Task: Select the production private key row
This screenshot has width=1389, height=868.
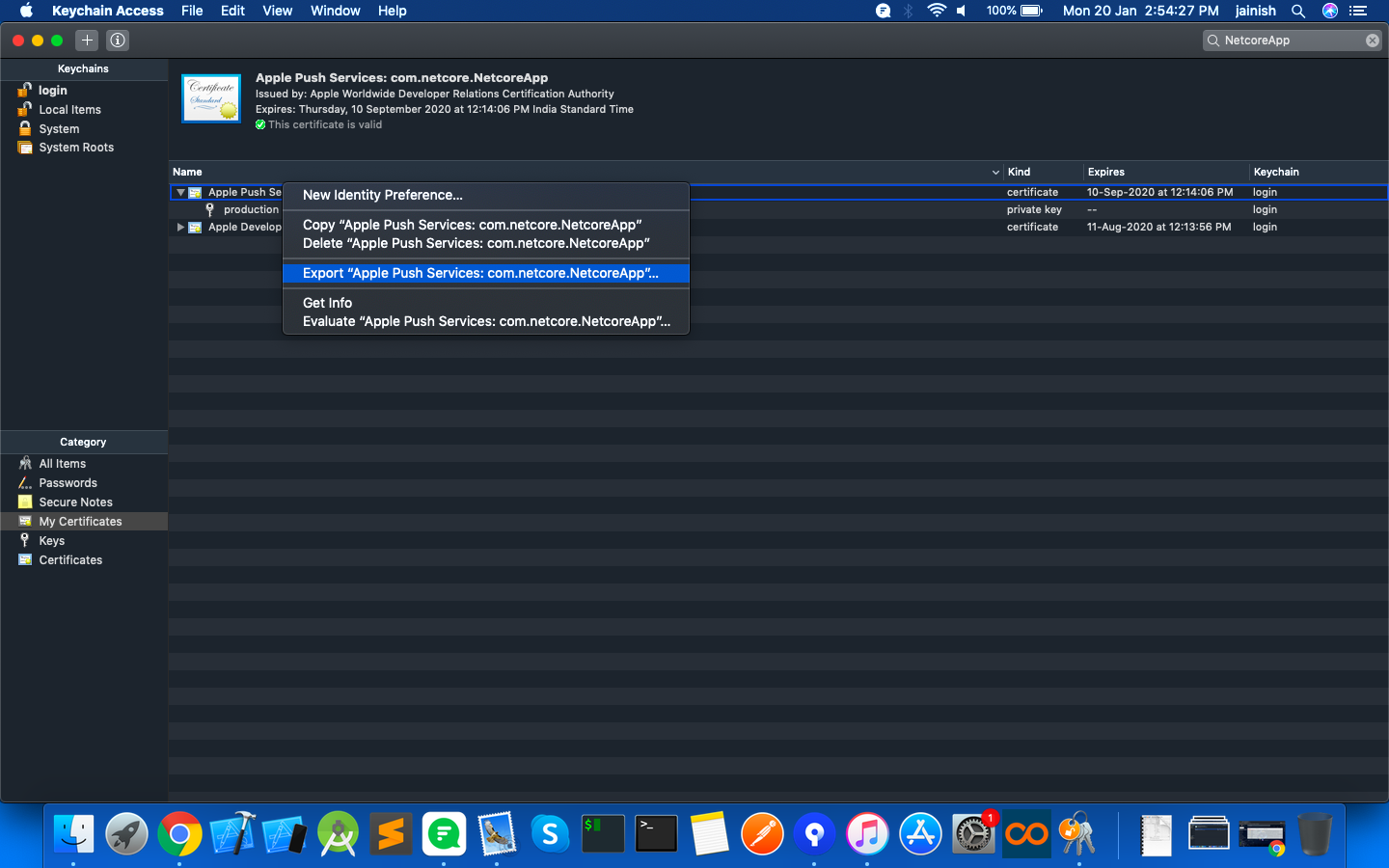Action: point(778,209)
